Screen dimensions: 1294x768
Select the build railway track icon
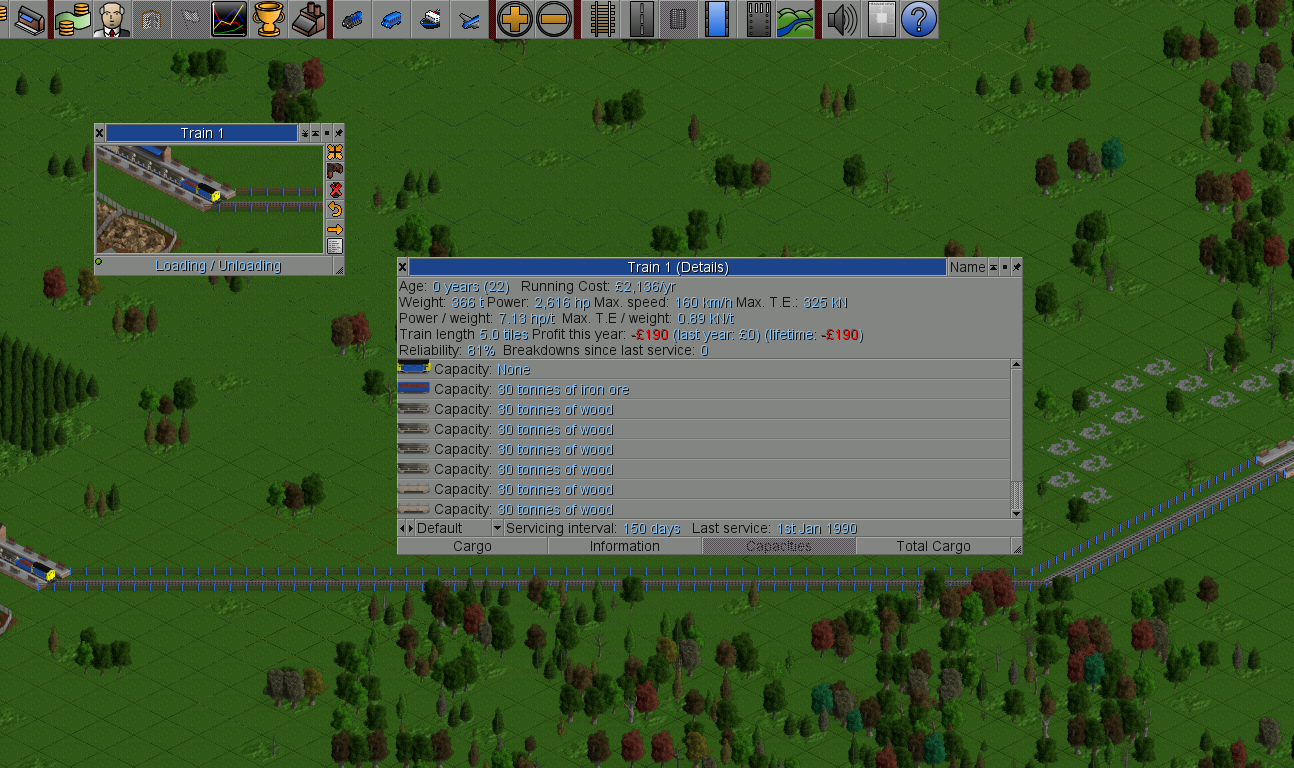click(x=602, y=19)
